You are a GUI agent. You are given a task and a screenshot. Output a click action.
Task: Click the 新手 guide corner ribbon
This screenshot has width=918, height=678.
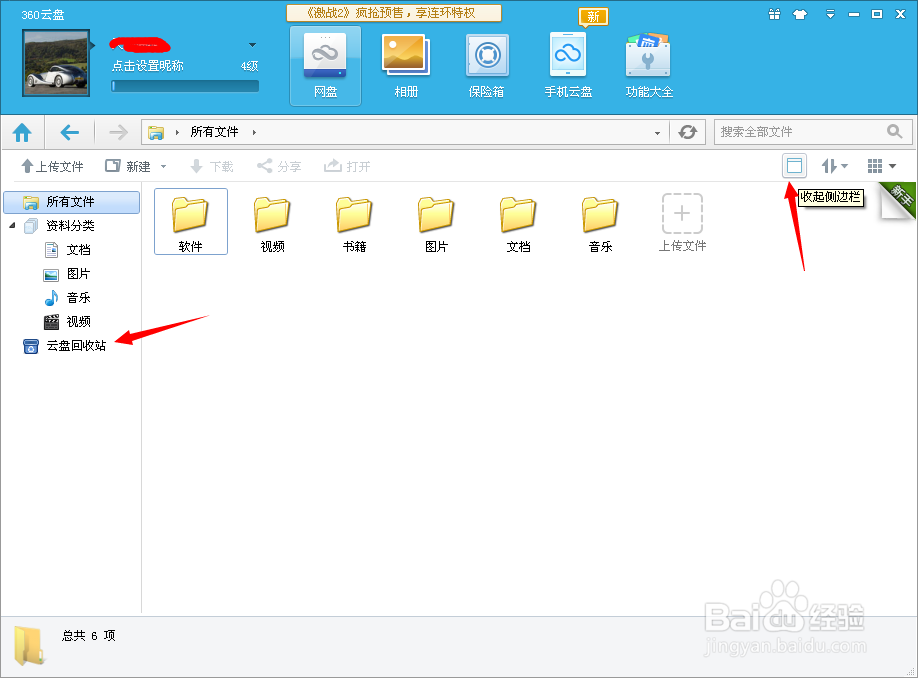[x=898, y=200]
